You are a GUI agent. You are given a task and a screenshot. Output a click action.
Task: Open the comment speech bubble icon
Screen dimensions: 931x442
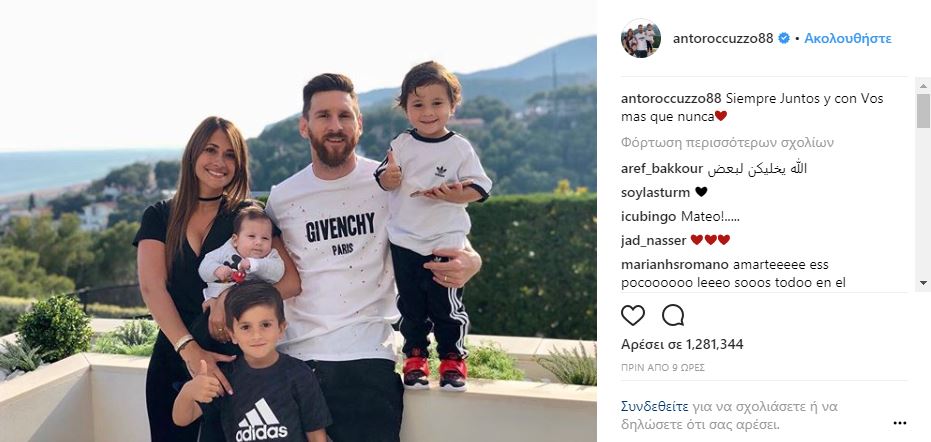[673, 315]
